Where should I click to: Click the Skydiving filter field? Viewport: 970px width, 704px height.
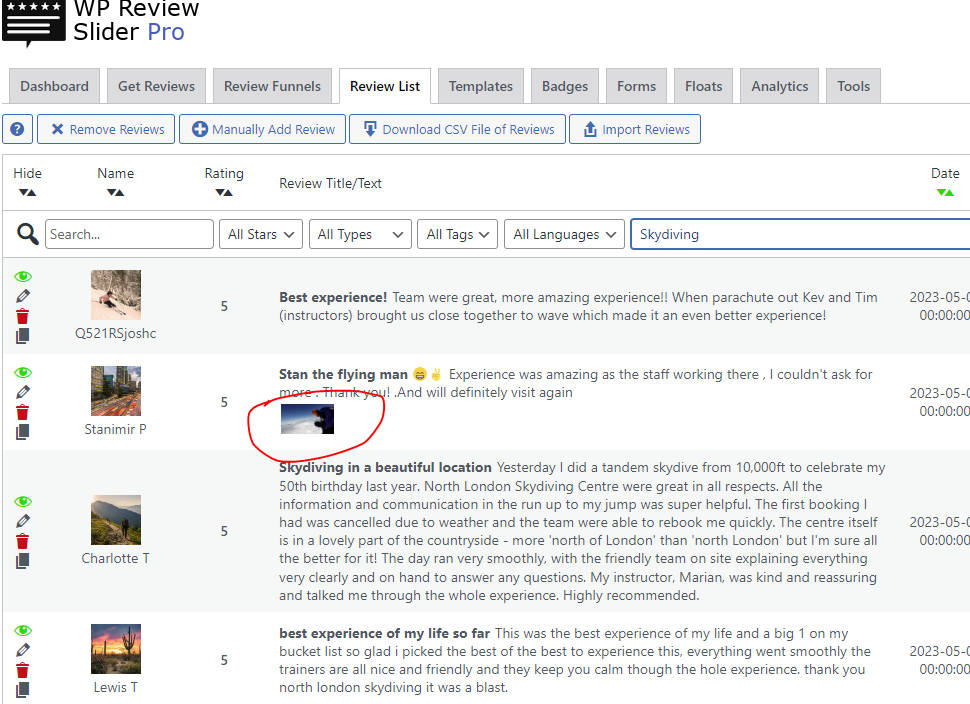800,234
